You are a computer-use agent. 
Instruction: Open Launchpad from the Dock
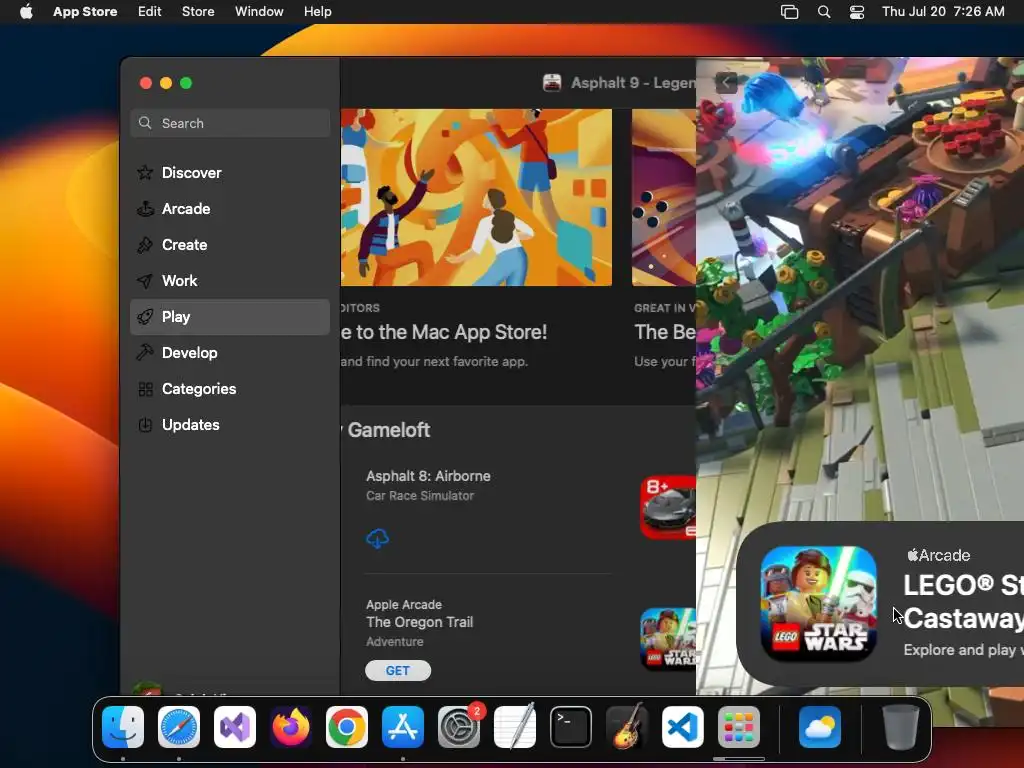[x=739, y=727]
